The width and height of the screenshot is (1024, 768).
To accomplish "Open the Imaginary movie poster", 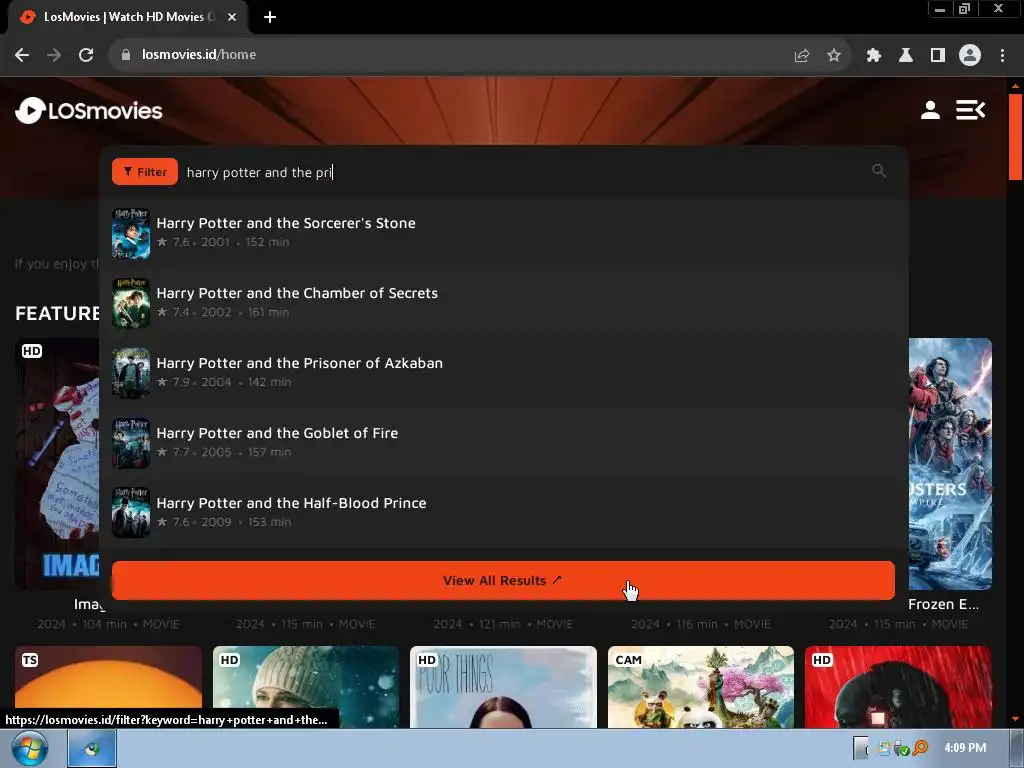I will [57, 464].
